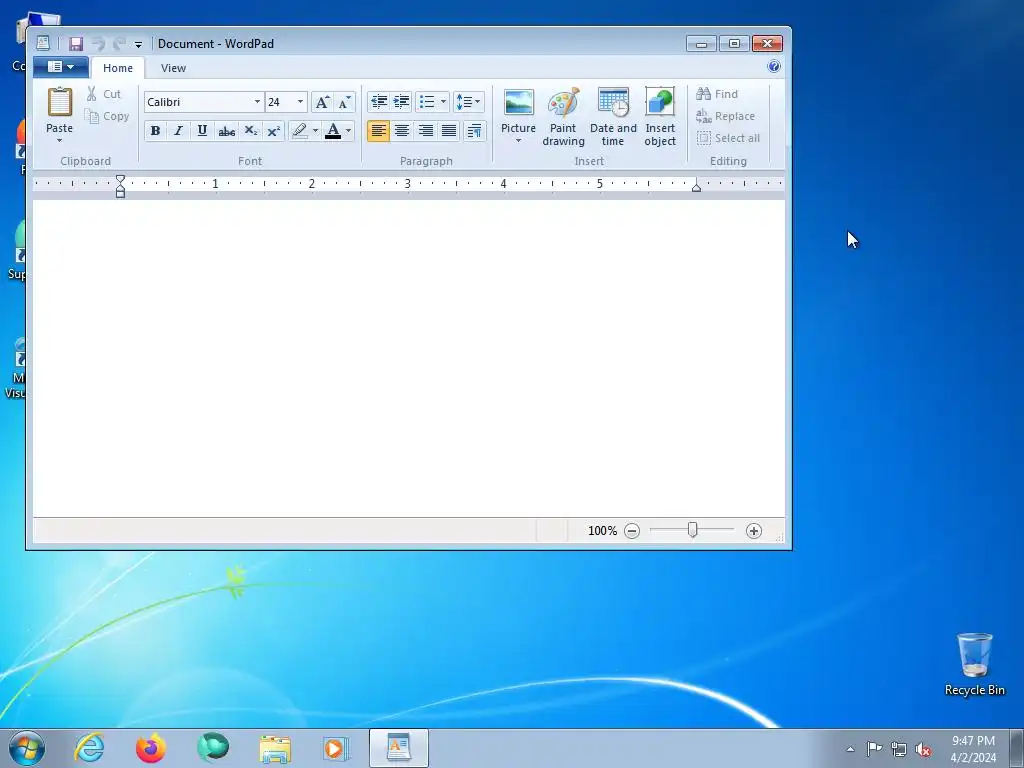Toggle Underline formatting
Image resolution: width=1024 pixels, height=768 pixels.
(x=202, y=131)
